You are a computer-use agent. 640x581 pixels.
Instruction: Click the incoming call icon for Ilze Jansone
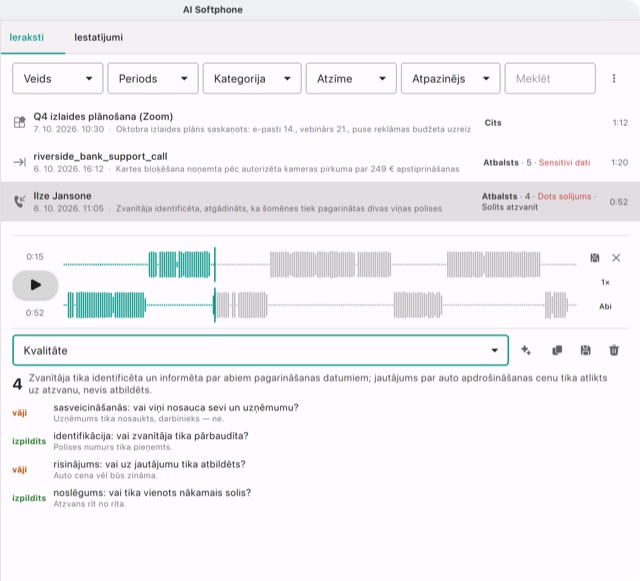(x=20, y=201)
